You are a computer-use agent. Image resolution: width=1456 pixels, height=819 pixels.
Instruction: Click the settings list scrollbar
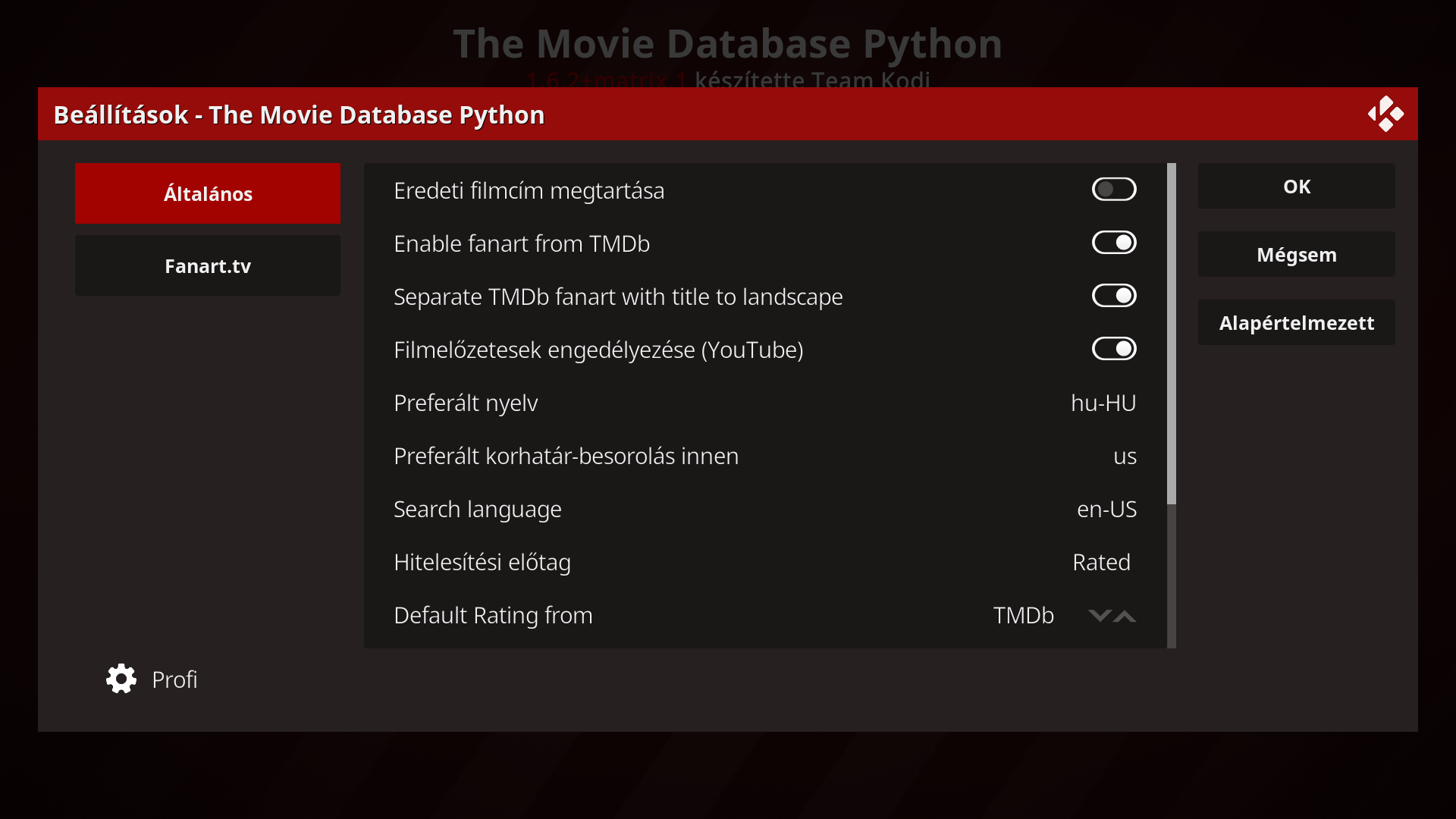coord(1172,334)
